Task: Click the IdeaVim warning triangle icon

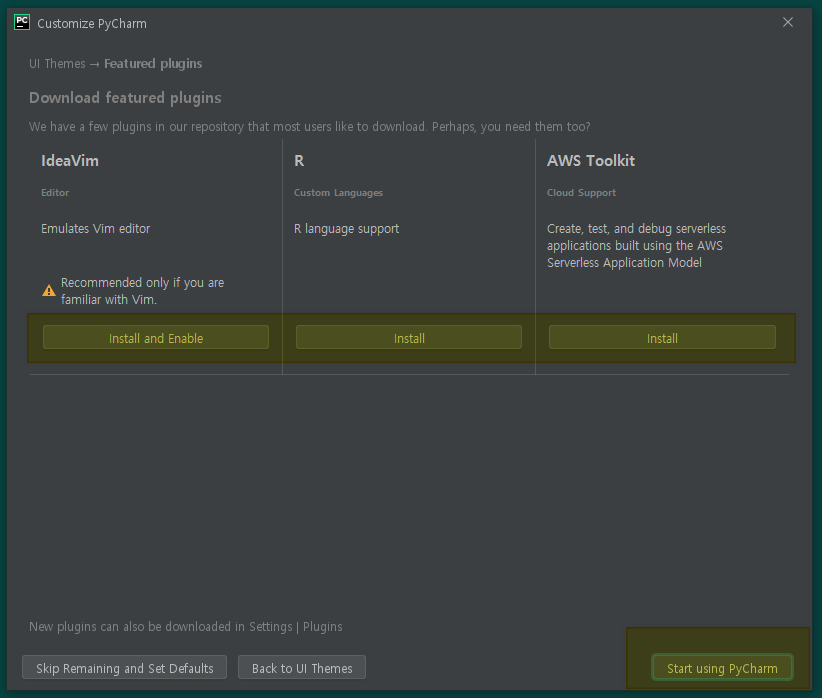Action: [x=49, y=291]
